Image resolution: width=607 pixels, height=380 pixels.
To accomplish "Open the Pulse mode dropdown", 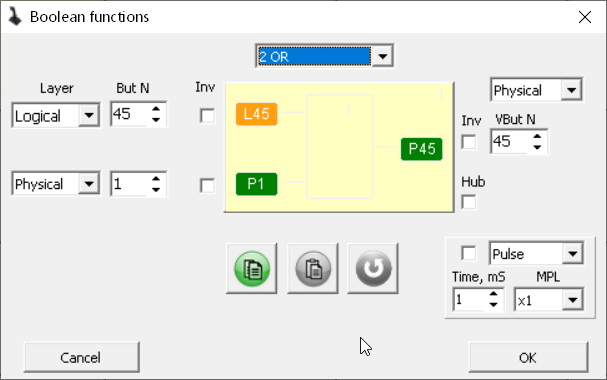I will [x=573, y=253].
